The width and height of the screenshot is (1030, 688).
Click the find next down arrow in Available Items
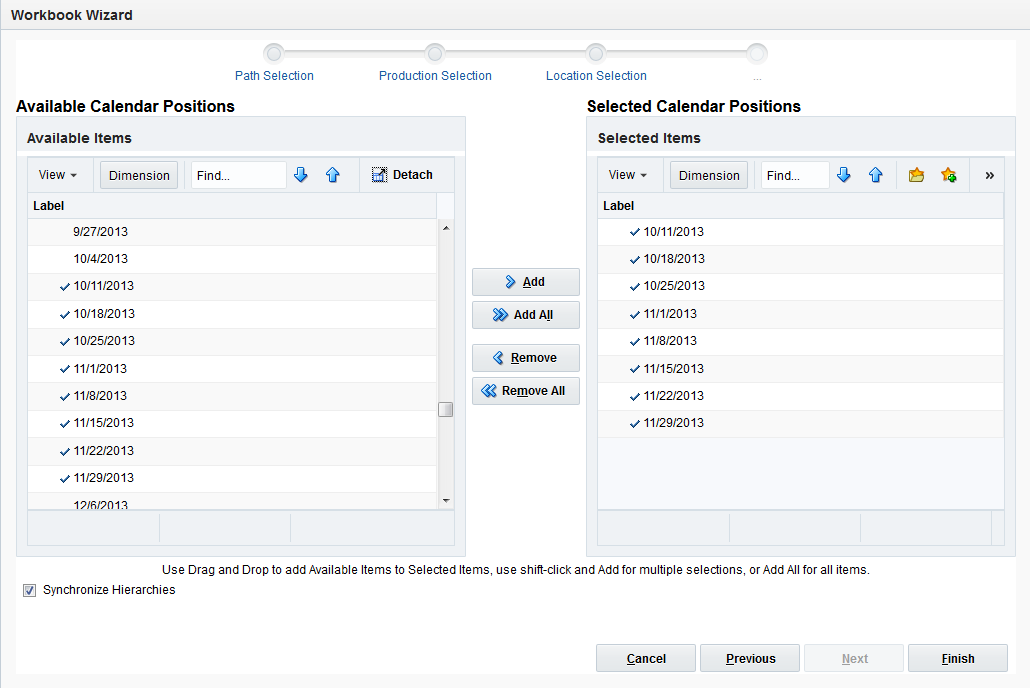tap(301, 175)
